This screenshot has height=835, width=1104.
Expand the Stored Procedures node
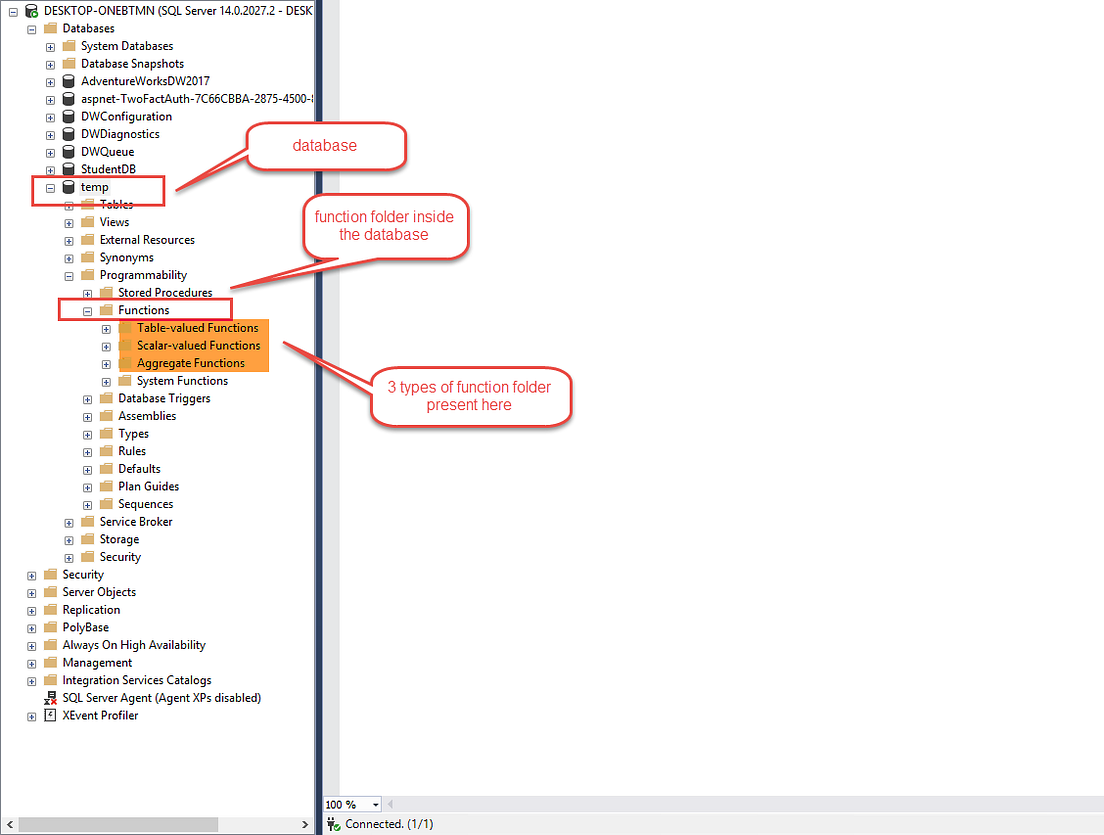[87, 292]
